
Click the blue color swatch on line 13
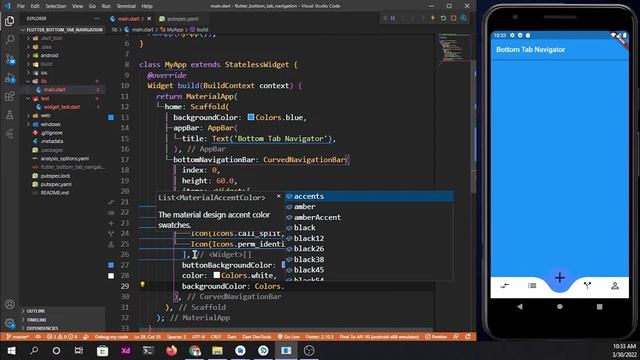[251, 117]
